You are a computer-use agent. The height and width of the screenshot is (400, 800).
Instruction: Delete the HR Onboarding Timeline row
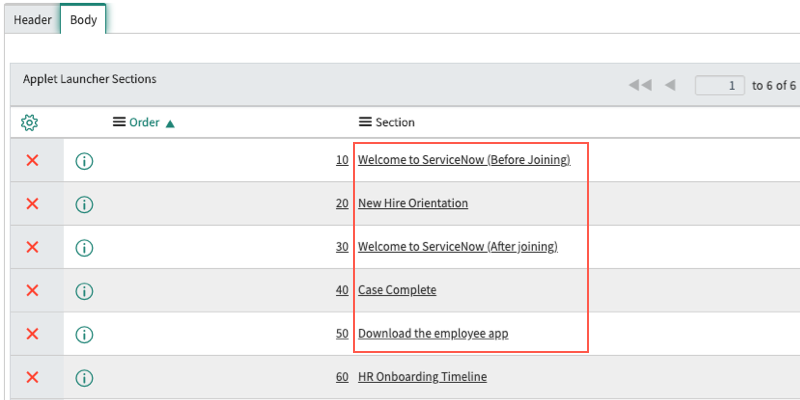point(32,378)
